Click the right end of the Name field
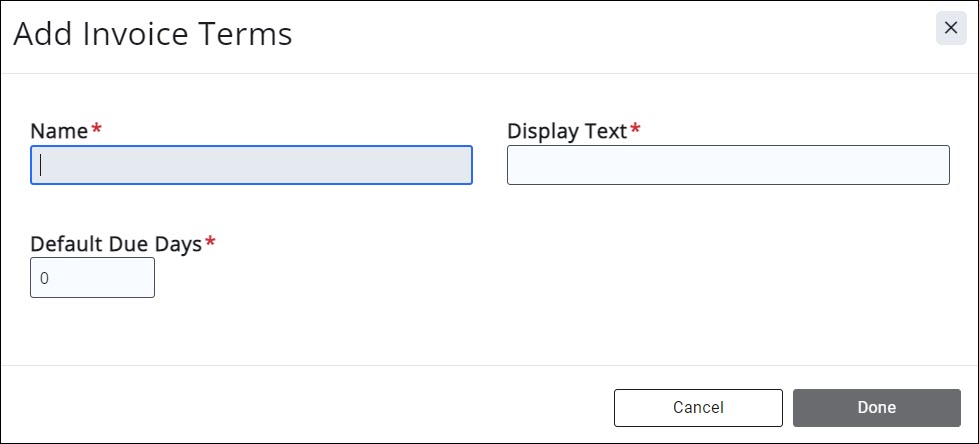 [x=460, y=165]
